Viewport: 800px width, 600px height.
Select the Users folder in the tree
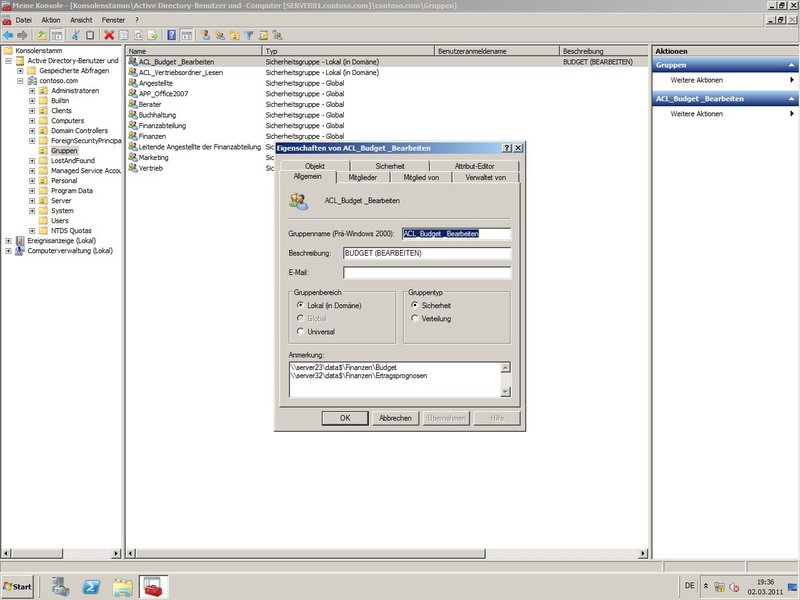60,221
